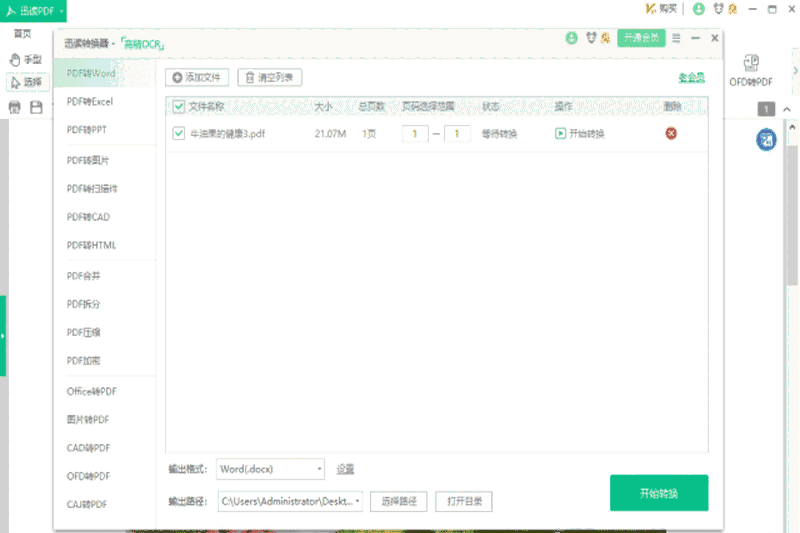The height and width of the screenshot is (533, 800).
Task: Start conversion for the listed file row
Action: [580, 134]
